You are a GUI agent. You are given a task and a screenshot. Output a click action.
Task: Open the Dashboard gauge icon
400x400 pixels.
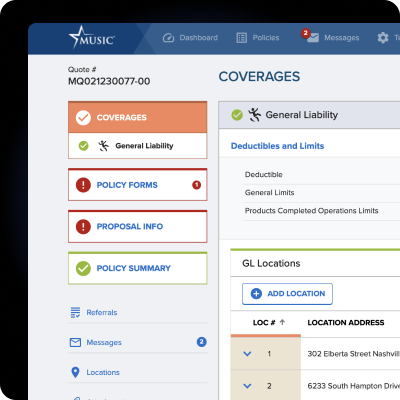point(168,38)
